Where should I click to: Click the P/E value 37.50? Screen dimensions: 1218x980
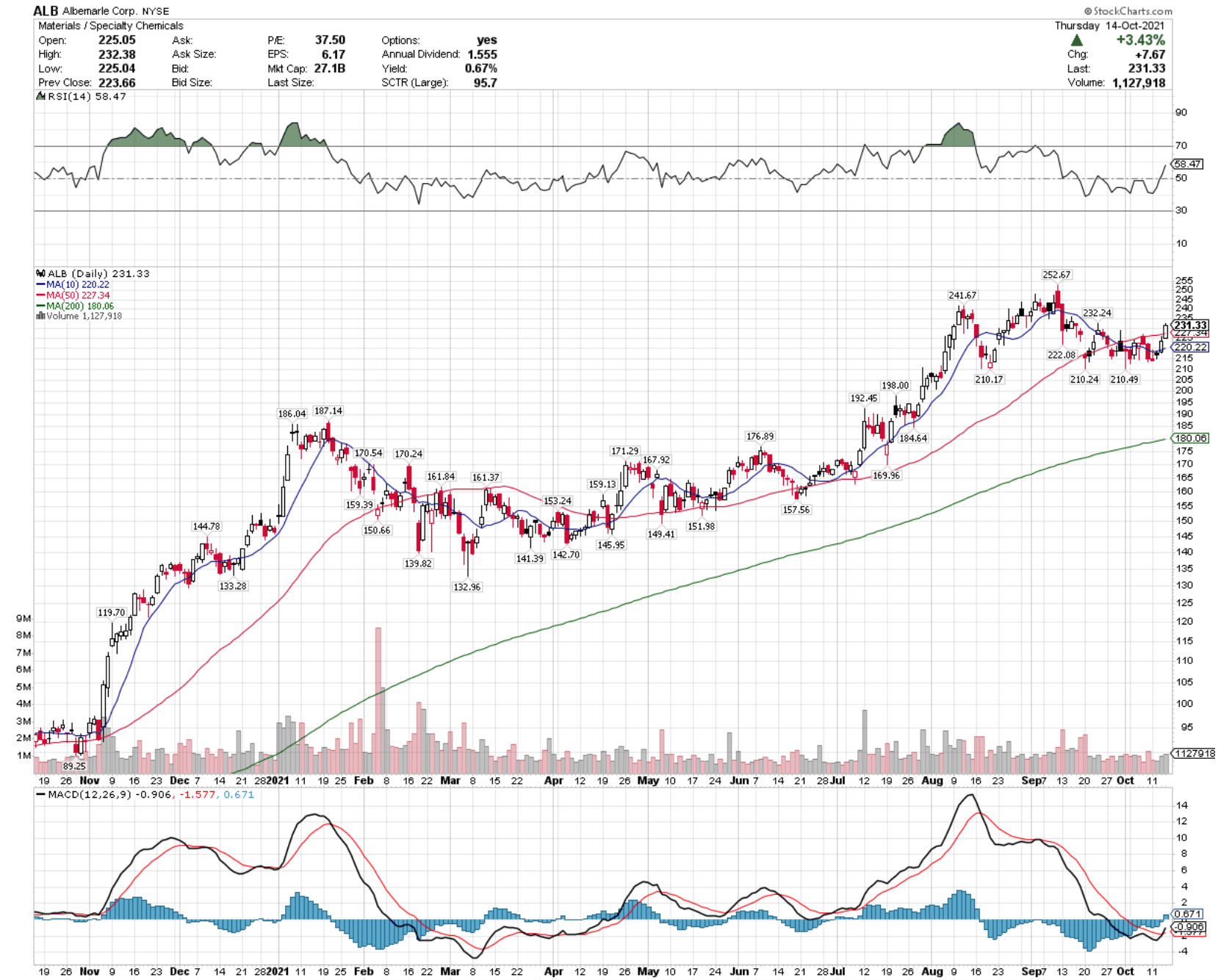(330, 40)
